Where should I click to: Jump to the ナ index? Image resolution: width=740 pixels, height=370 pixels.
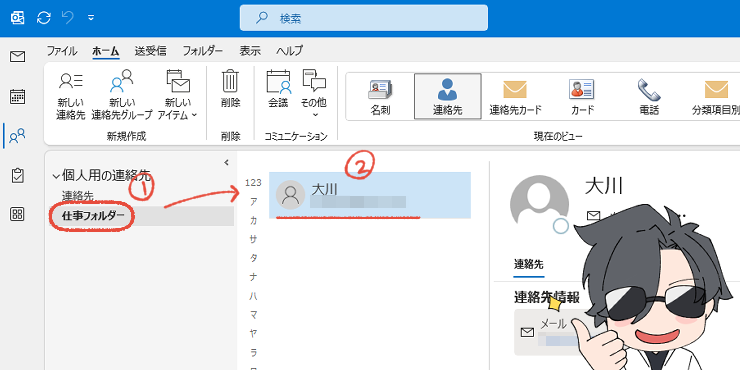tap(253, 277)
